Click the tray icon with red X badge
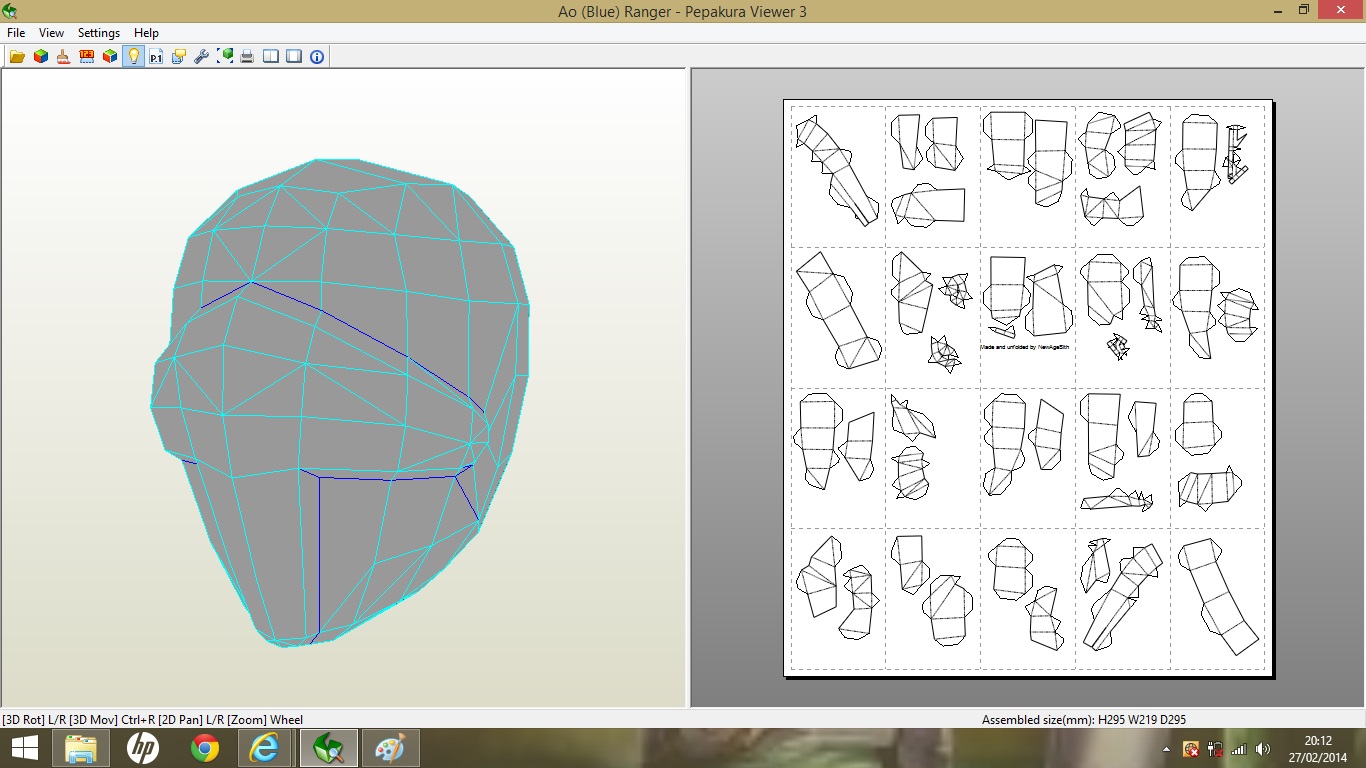Image resolution: width=1366 pixels, height=768 pixels. 1191,748
